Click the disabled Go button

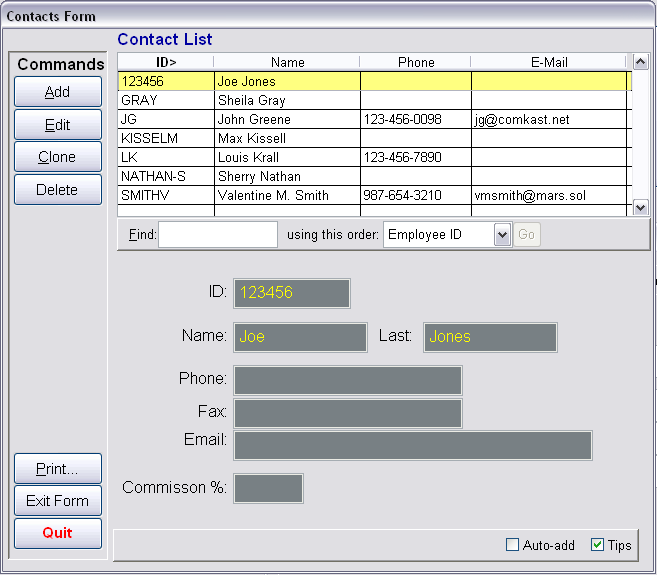[x=527, y=234]
